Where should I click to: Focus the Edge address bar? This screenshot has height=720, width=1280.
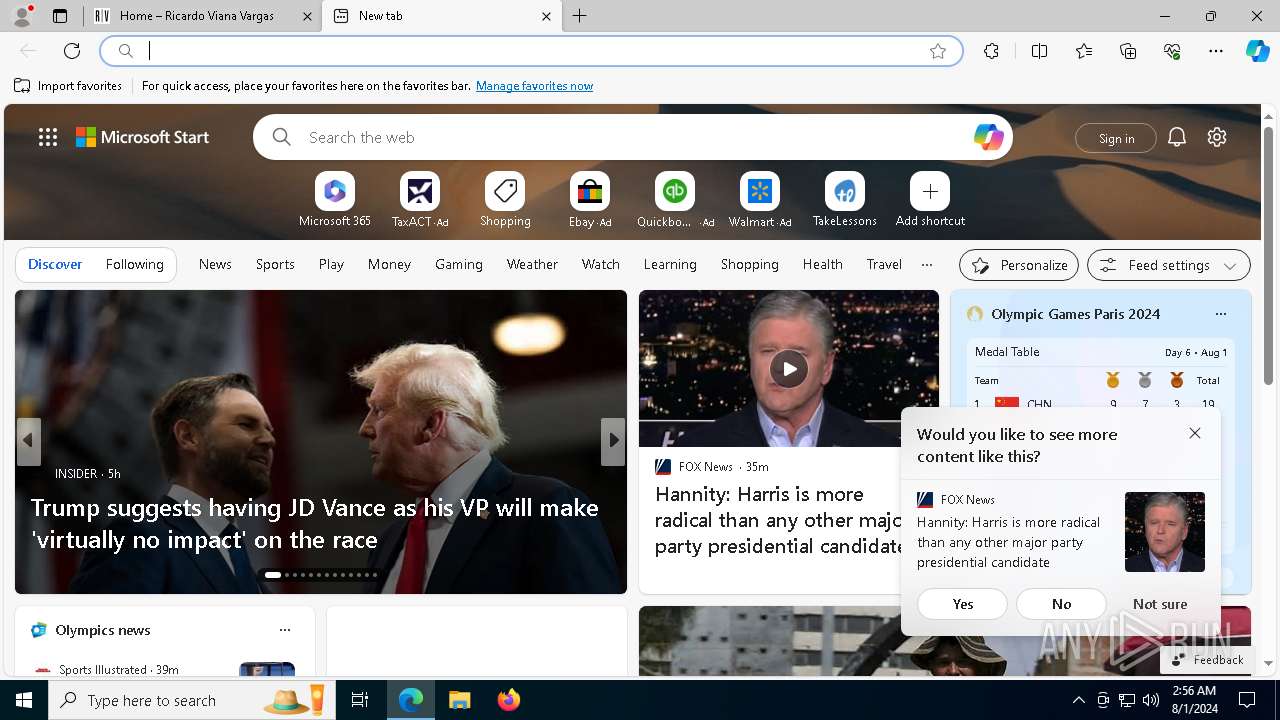point(530,51)
